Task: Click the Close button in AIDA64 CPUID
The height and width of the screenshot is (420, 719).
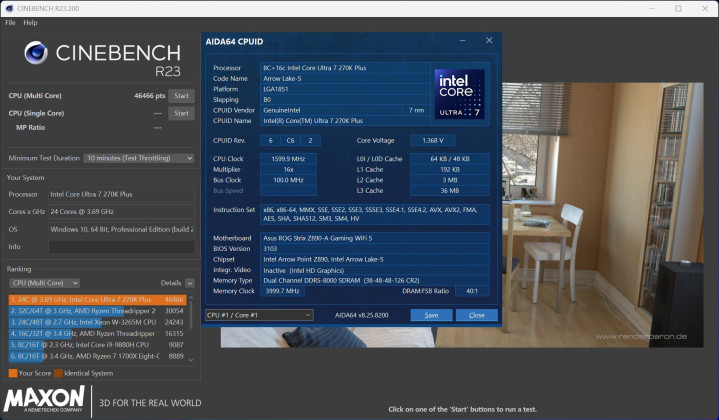Action: click(x=476, y=315)
